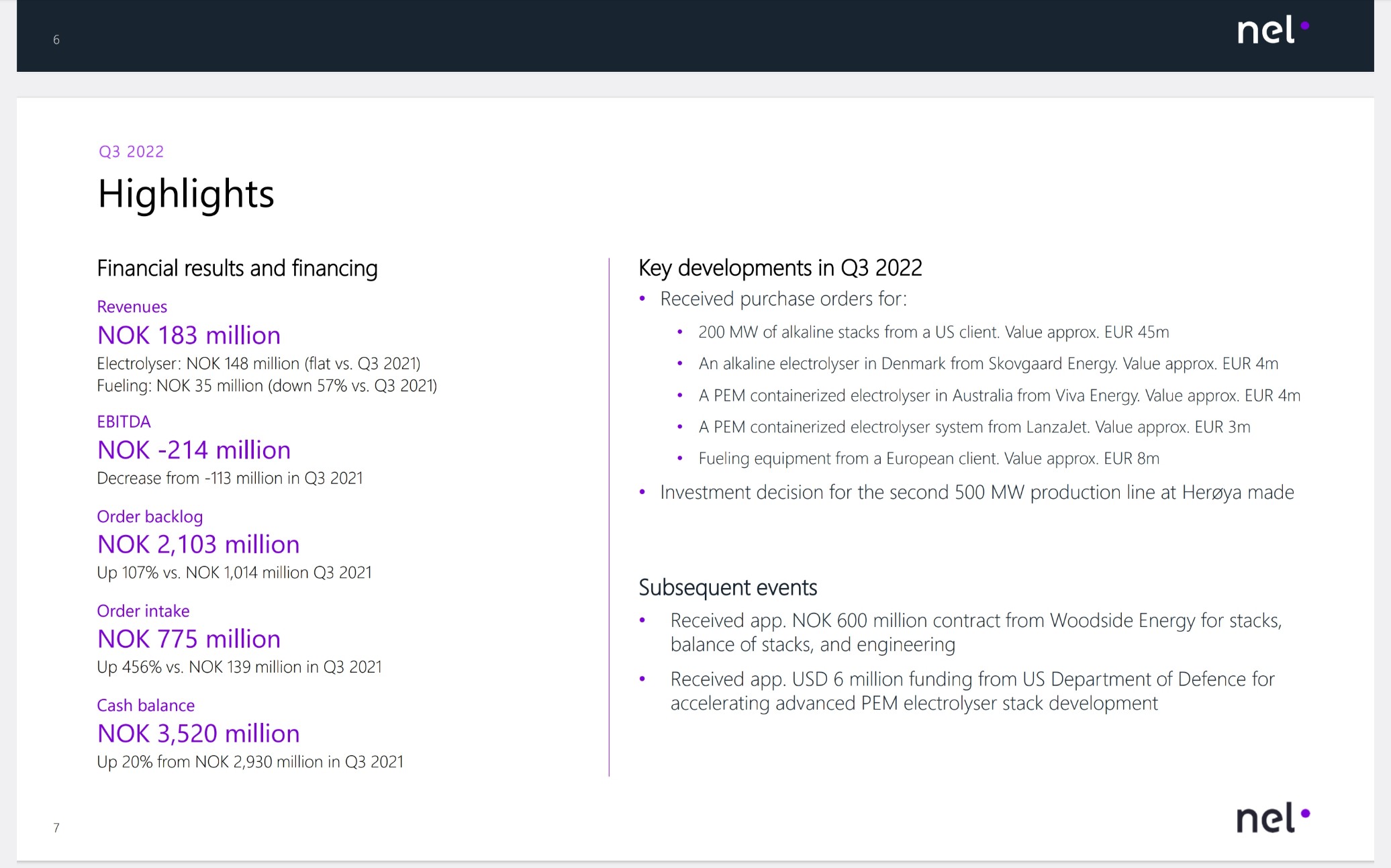Click the NOK 3,520 million figure
The image size is (1391, 868).
pos(198,734)
